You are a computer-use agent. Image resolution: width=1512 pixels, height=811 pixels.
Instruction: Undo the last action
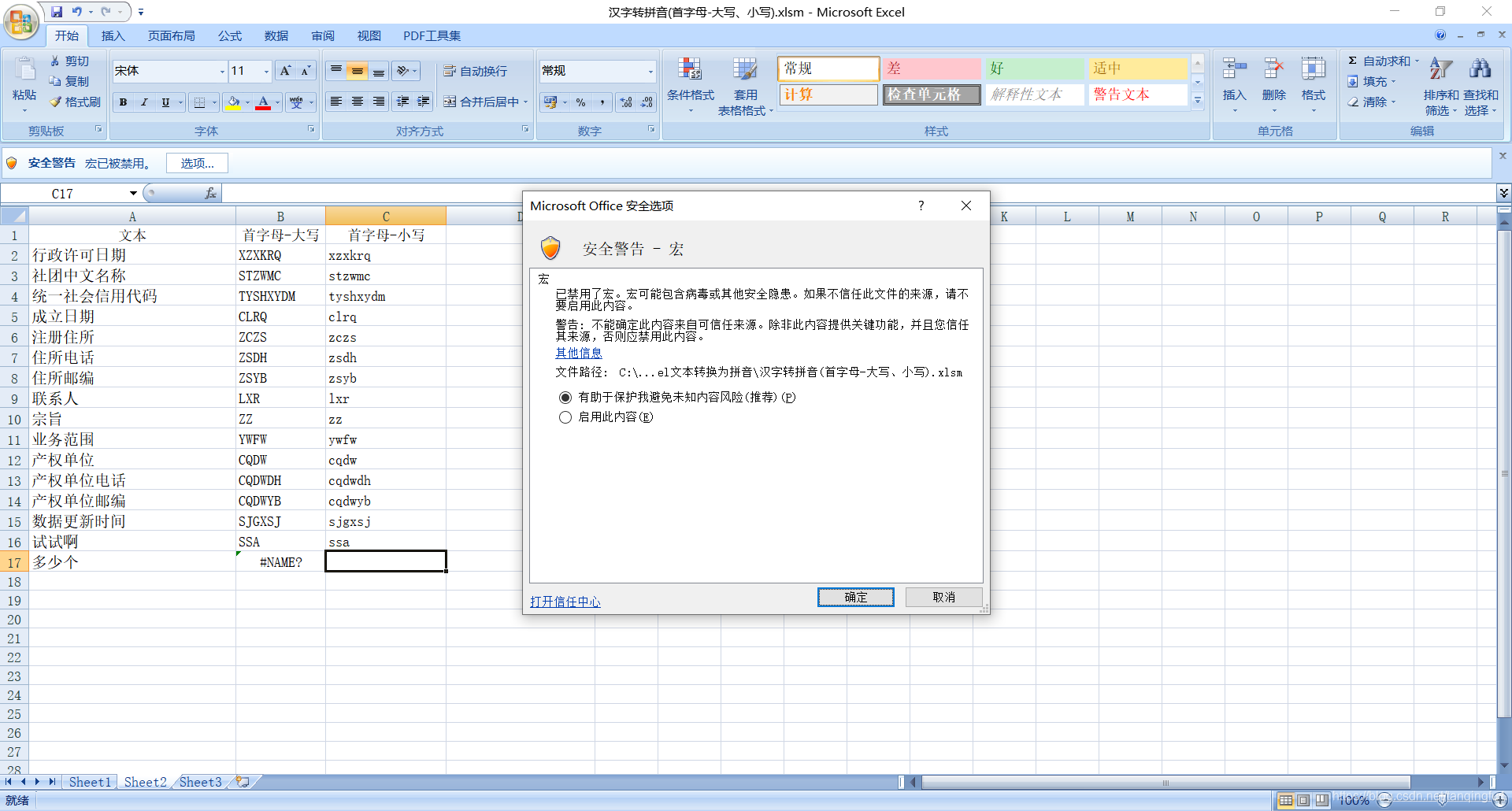77,12
